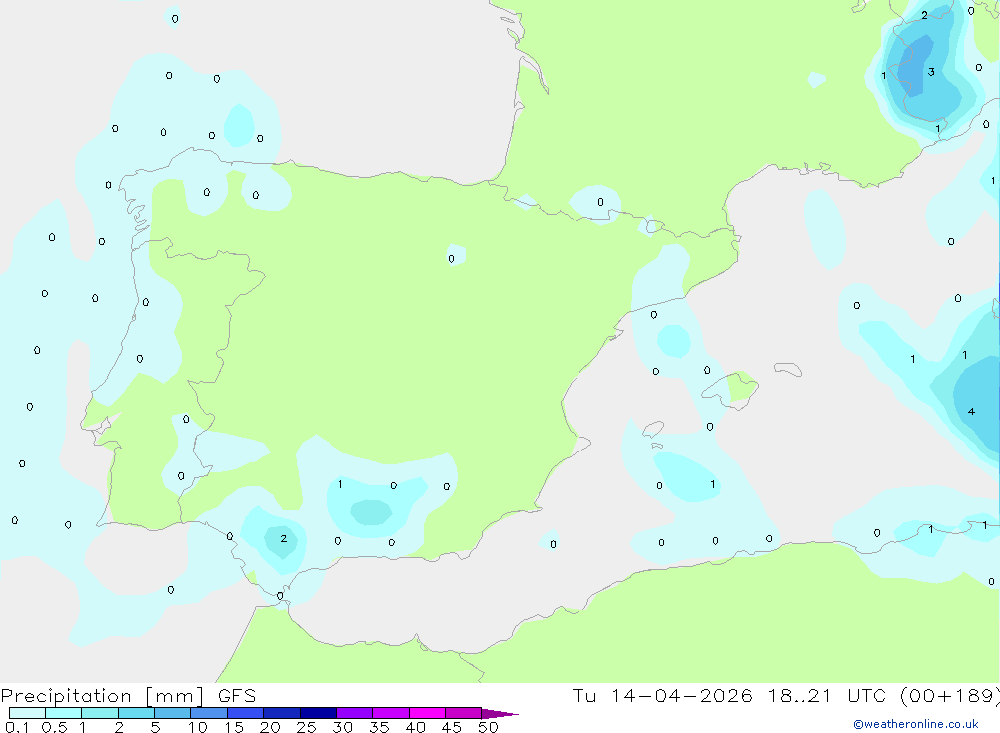Click the 1–2 mm cyan legend swatch
The width and height of the screenshot is (1000, 733).
tap(100, 713)
